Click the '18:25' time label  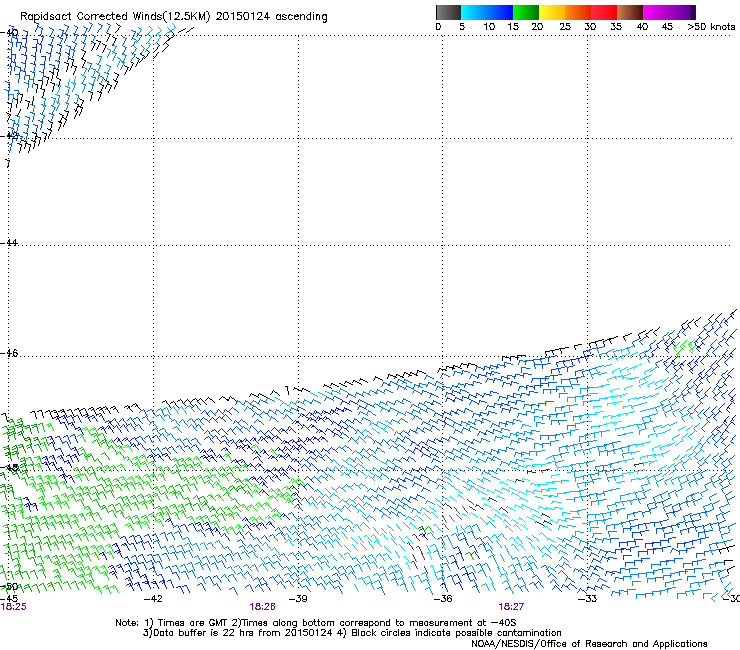14,607
